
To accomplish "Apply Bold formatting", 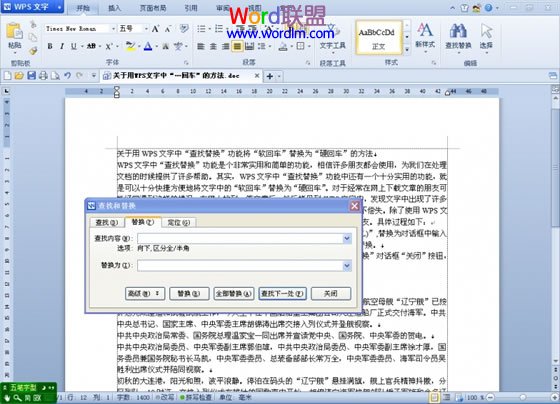I will pyautogui.click(x=50, y=46).
